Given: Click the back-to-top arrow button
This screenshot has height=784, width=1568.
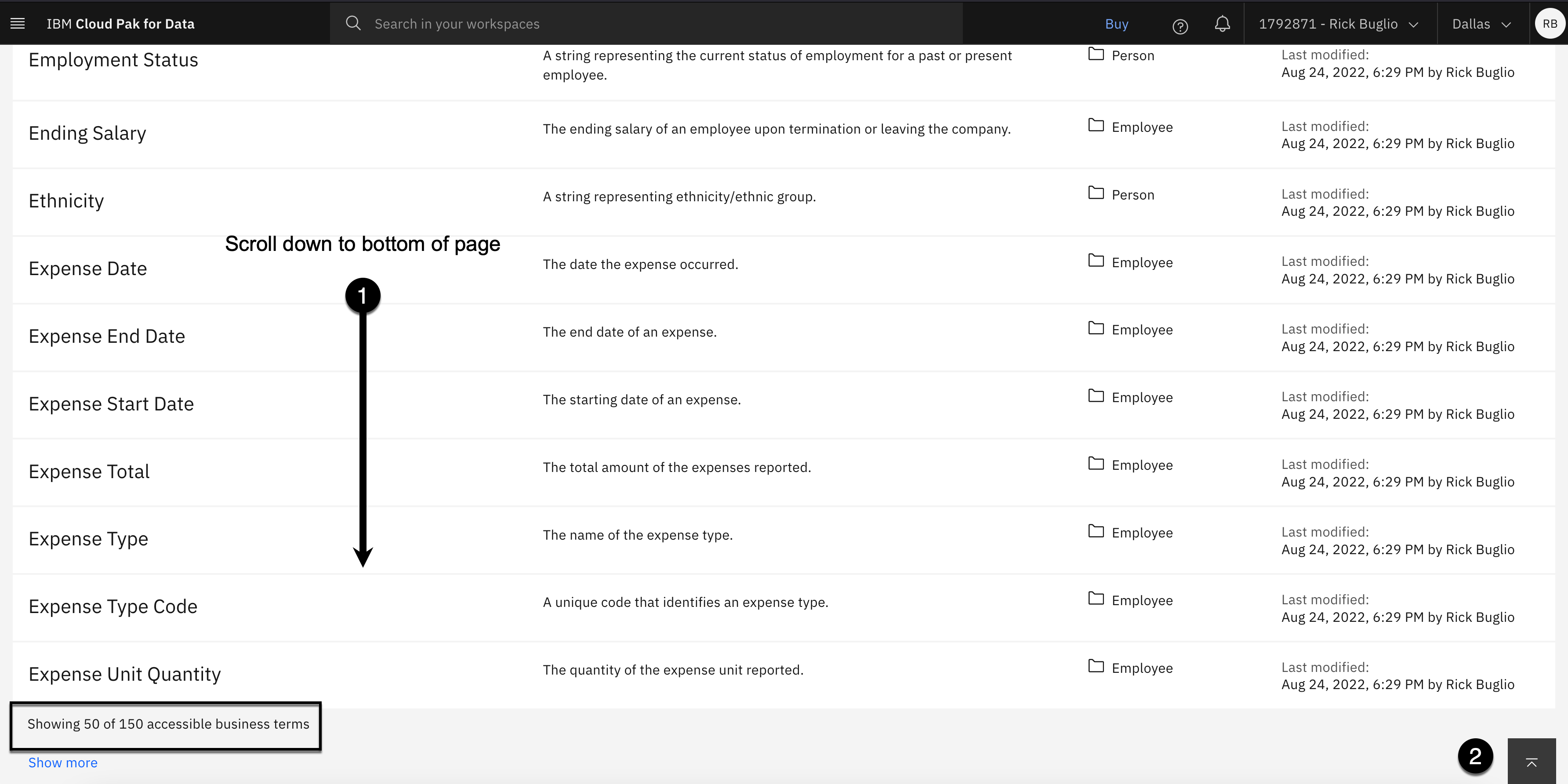Looking at the screenshot, I should [1532, 762].
